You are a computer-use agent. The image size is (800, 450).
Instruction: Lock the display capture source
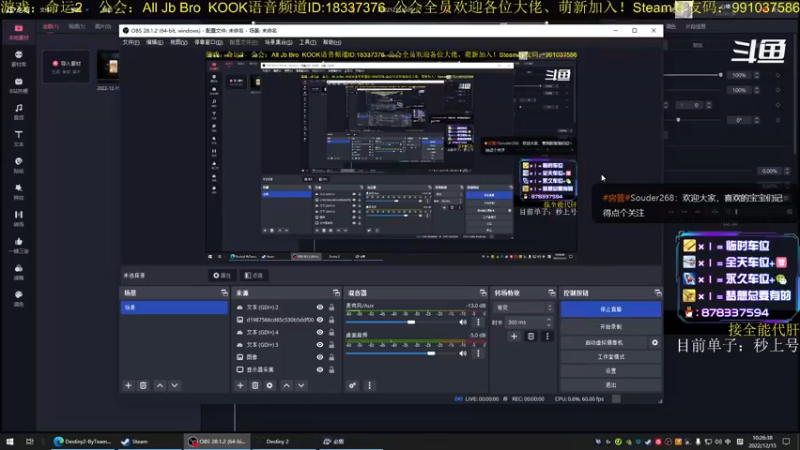click(332, 369)
